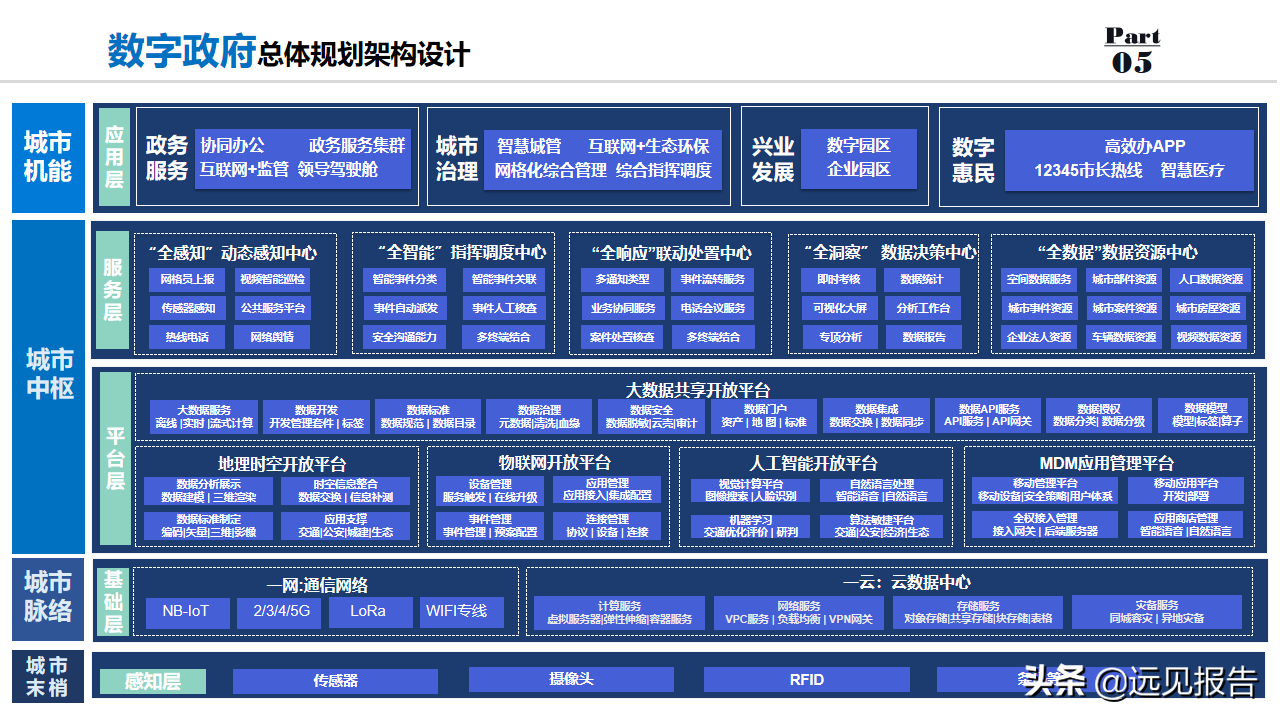The height and width of the screenshot is (720, 1280).
Task: Select the 城市末梢 side label
Action: coord(48,677)
